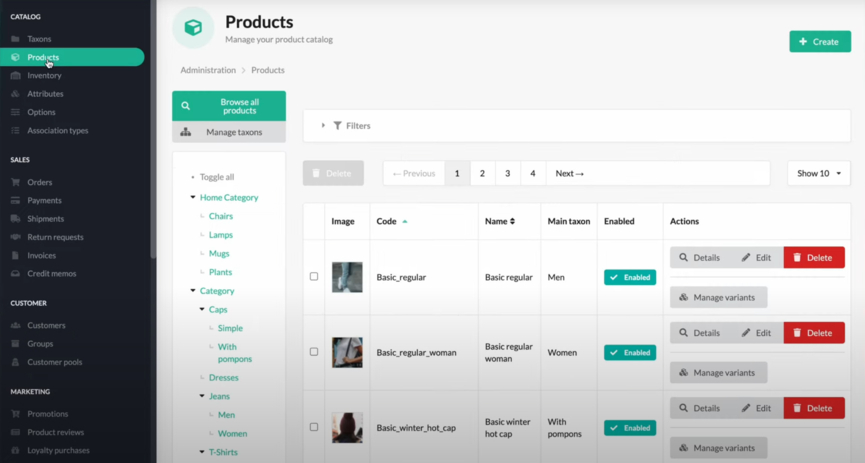This screenshot has height=463, width=865.
Task: Click Manage variants for Basic_regular
Action: pyautogui.click(x=718, y=297)
